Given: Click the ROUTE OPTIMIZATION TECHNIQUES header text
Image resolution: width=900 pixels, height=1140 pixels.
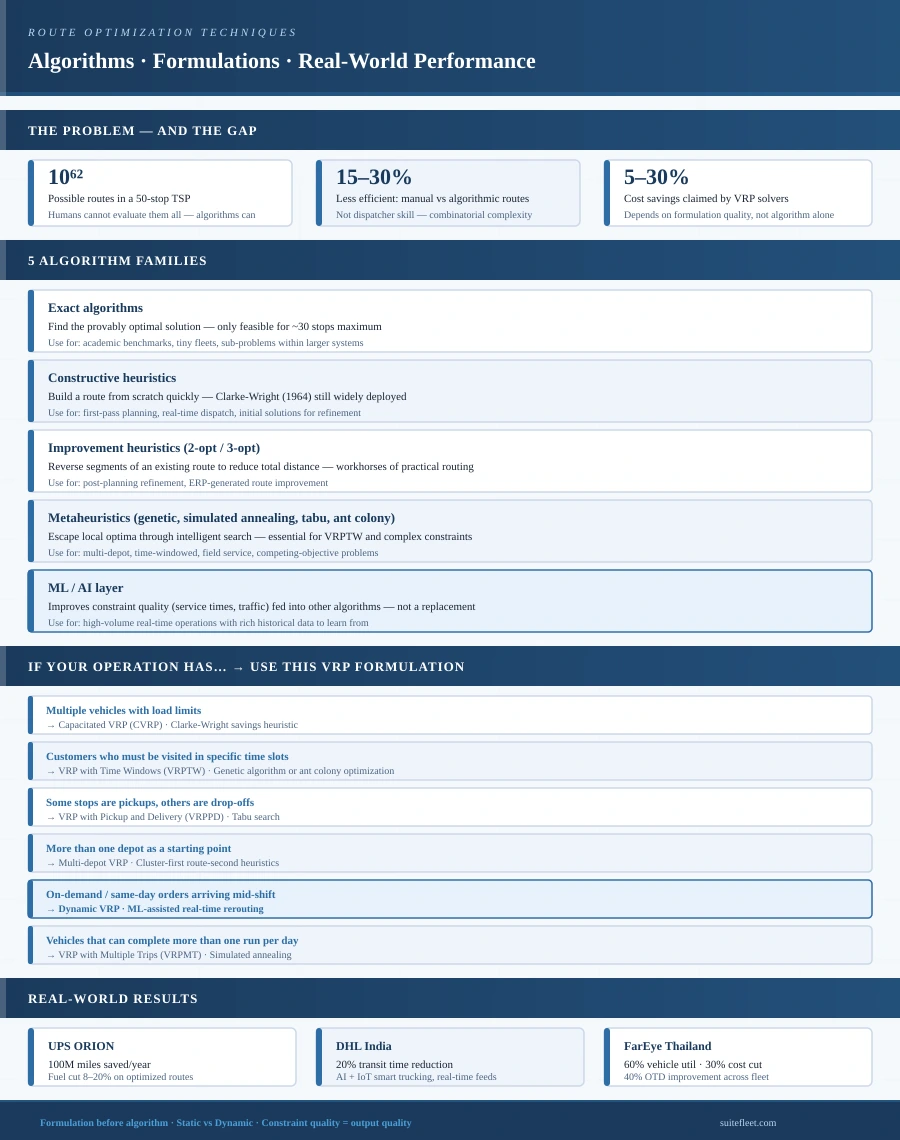Looking at the screenshot, I should 162,32.
